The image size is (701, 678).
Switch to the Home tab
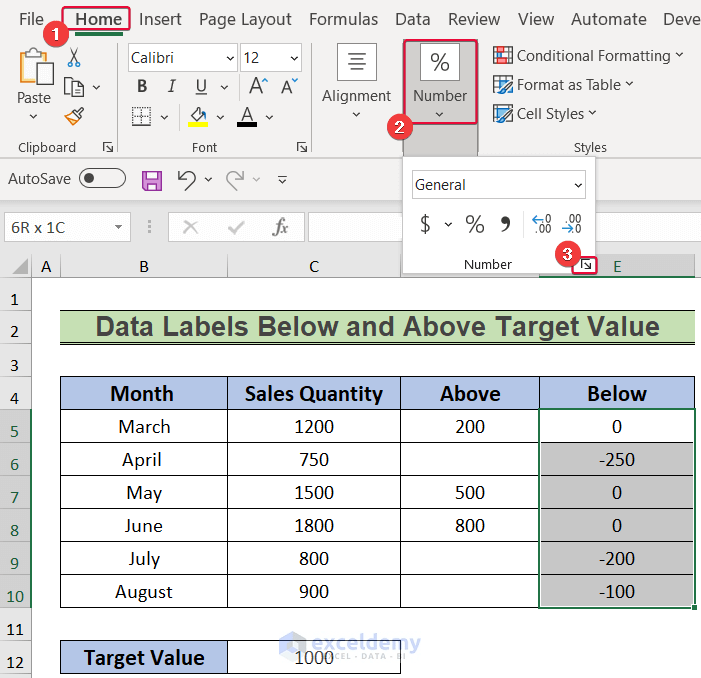pyautogui.click(x=98, y=19)
